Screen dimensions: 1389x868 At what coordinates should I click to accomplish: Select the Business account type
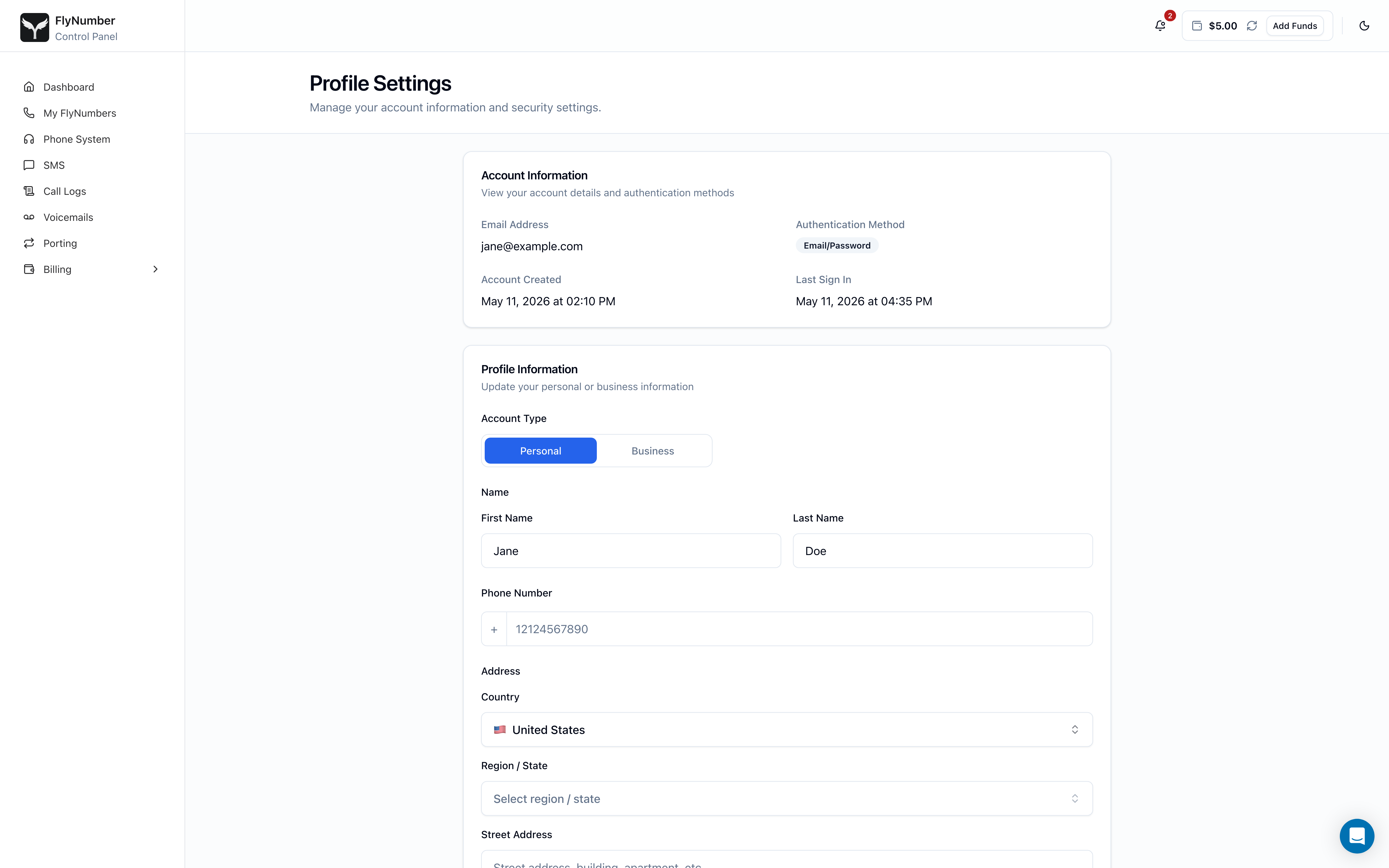653,451
